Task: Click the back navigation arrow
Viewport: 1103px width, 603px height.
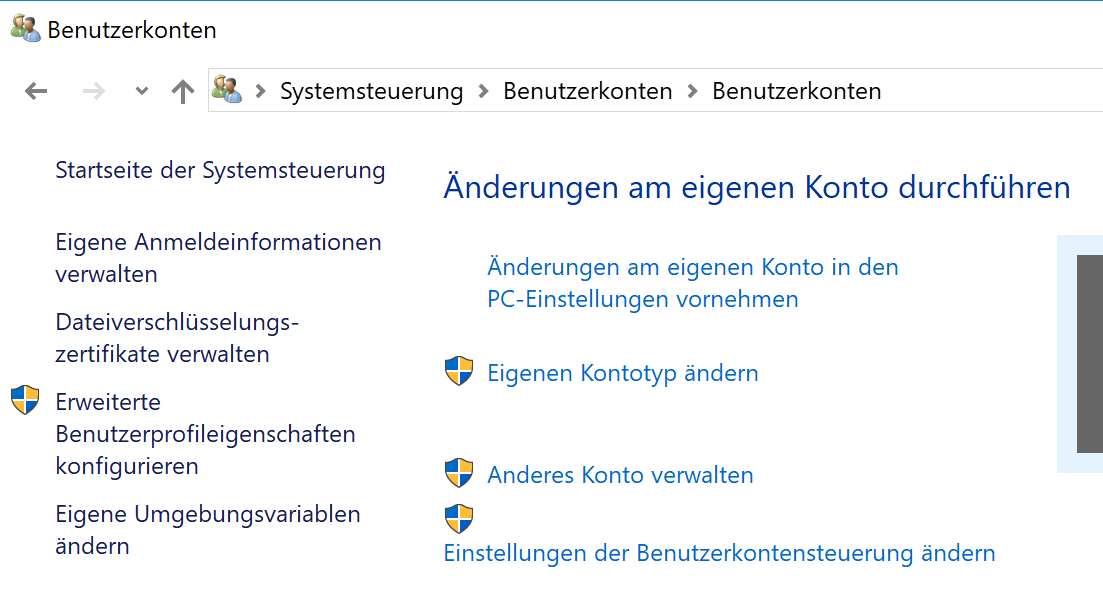Action: [36, 92]
